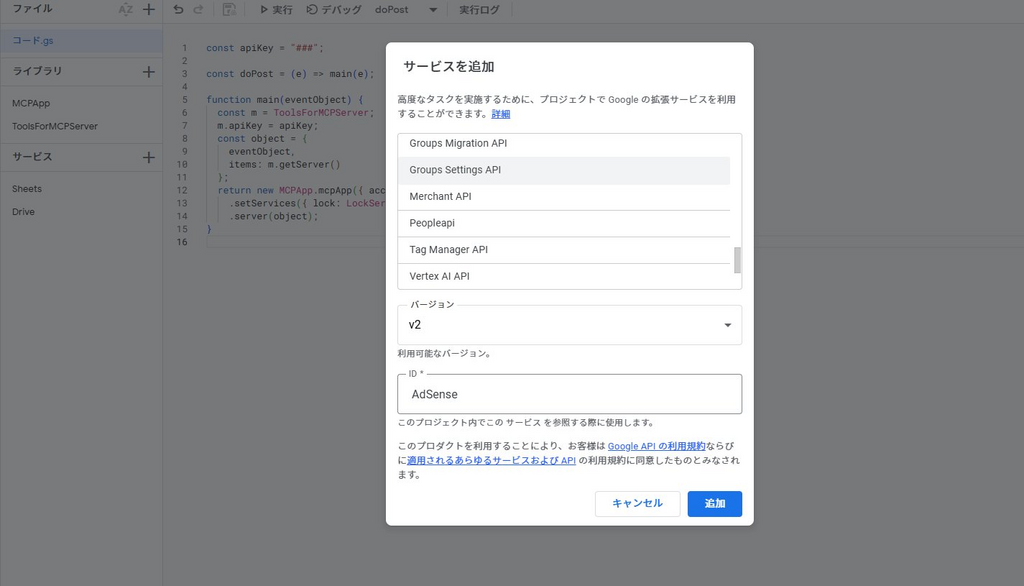The image size is (1024, 586).
Task: Click inside the ID field showing AdSense
Action: (x=568, y=394)
